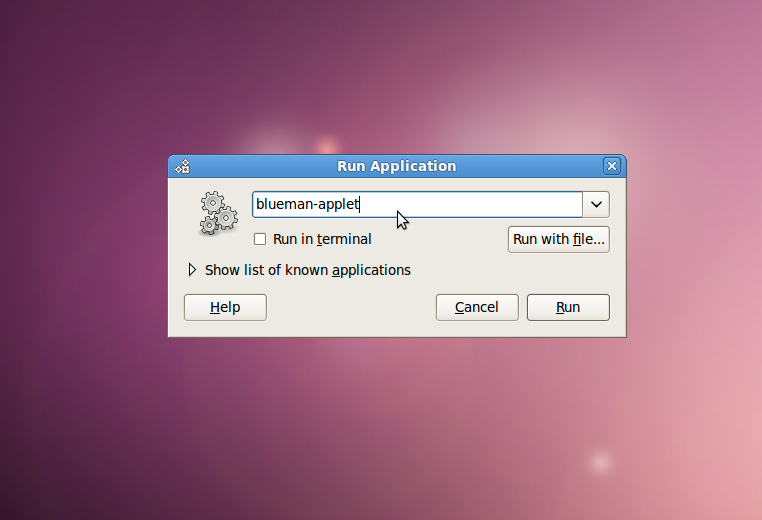Open the window menu icon in title bar
The height and width of the screenshot is (520, 762).
click(x=183, y=166)
